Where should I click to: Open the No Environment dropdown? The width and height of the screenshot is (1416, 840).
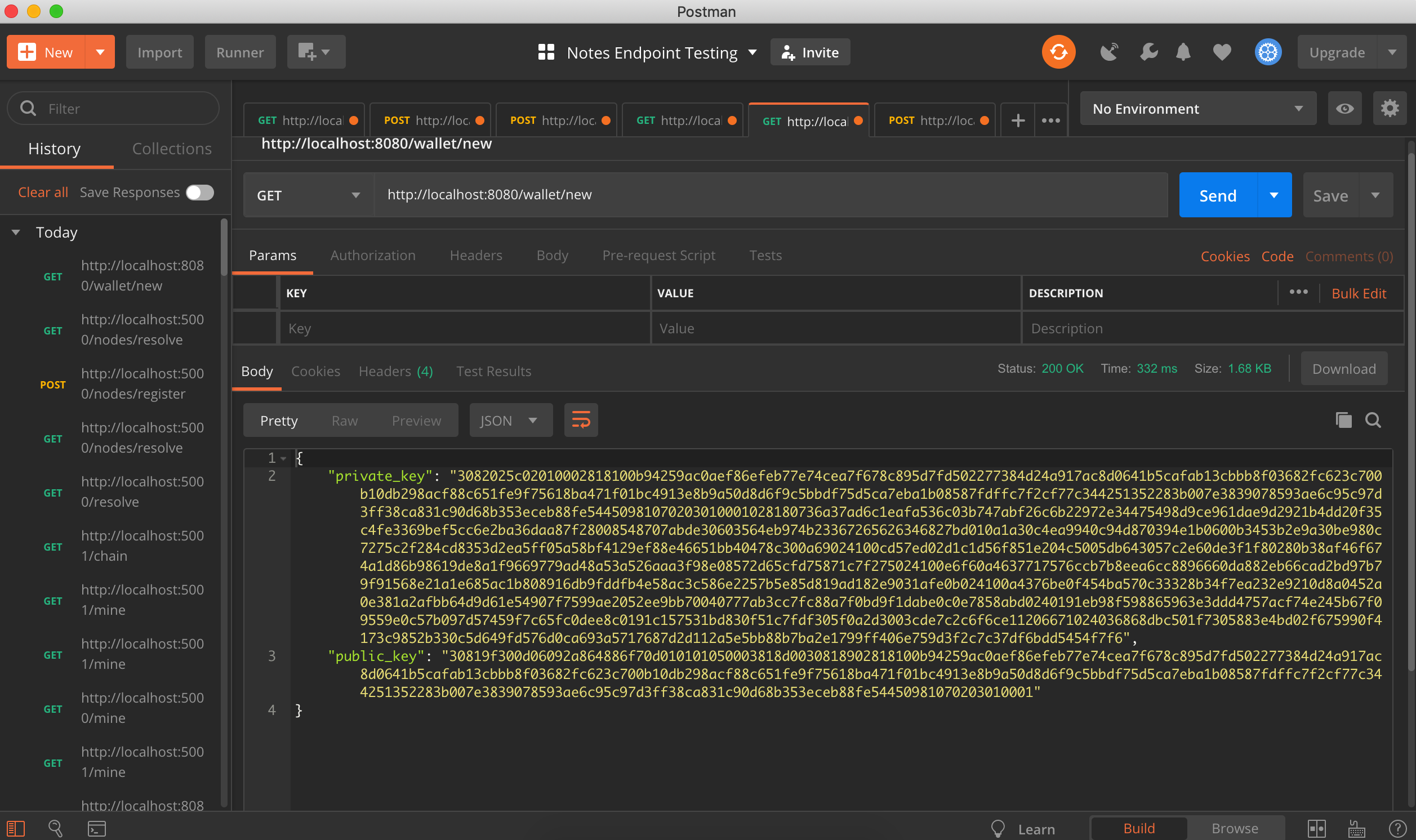(x=1197, y=108)
